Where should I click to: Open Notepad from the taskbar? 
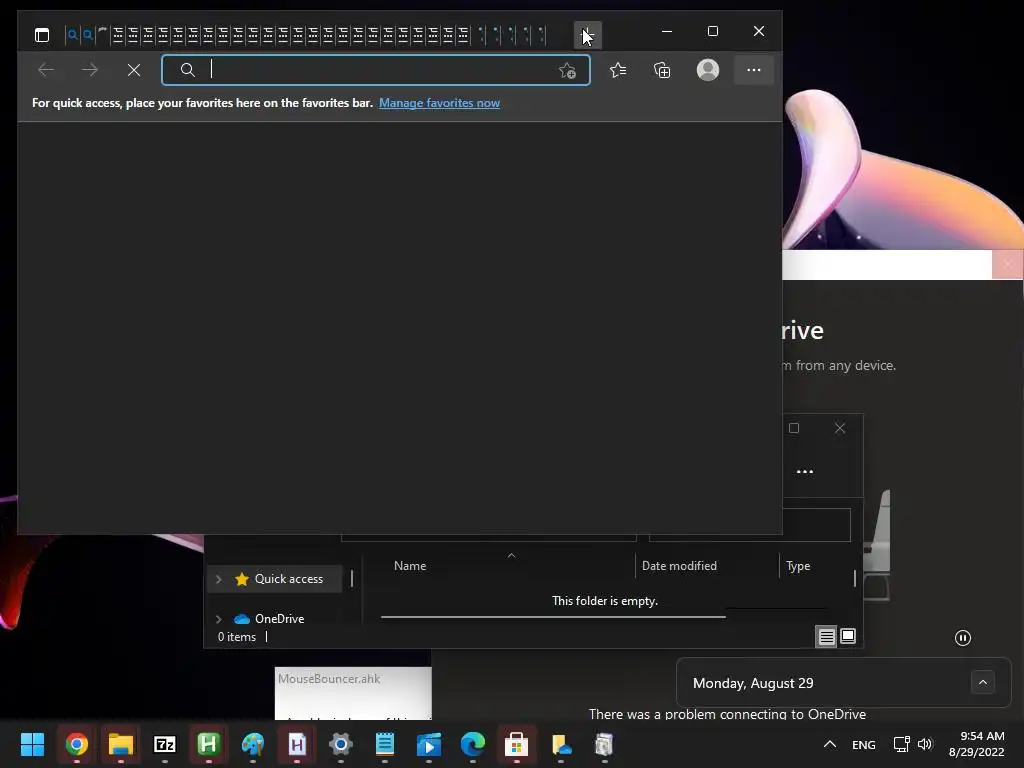(x=385, y=744)
